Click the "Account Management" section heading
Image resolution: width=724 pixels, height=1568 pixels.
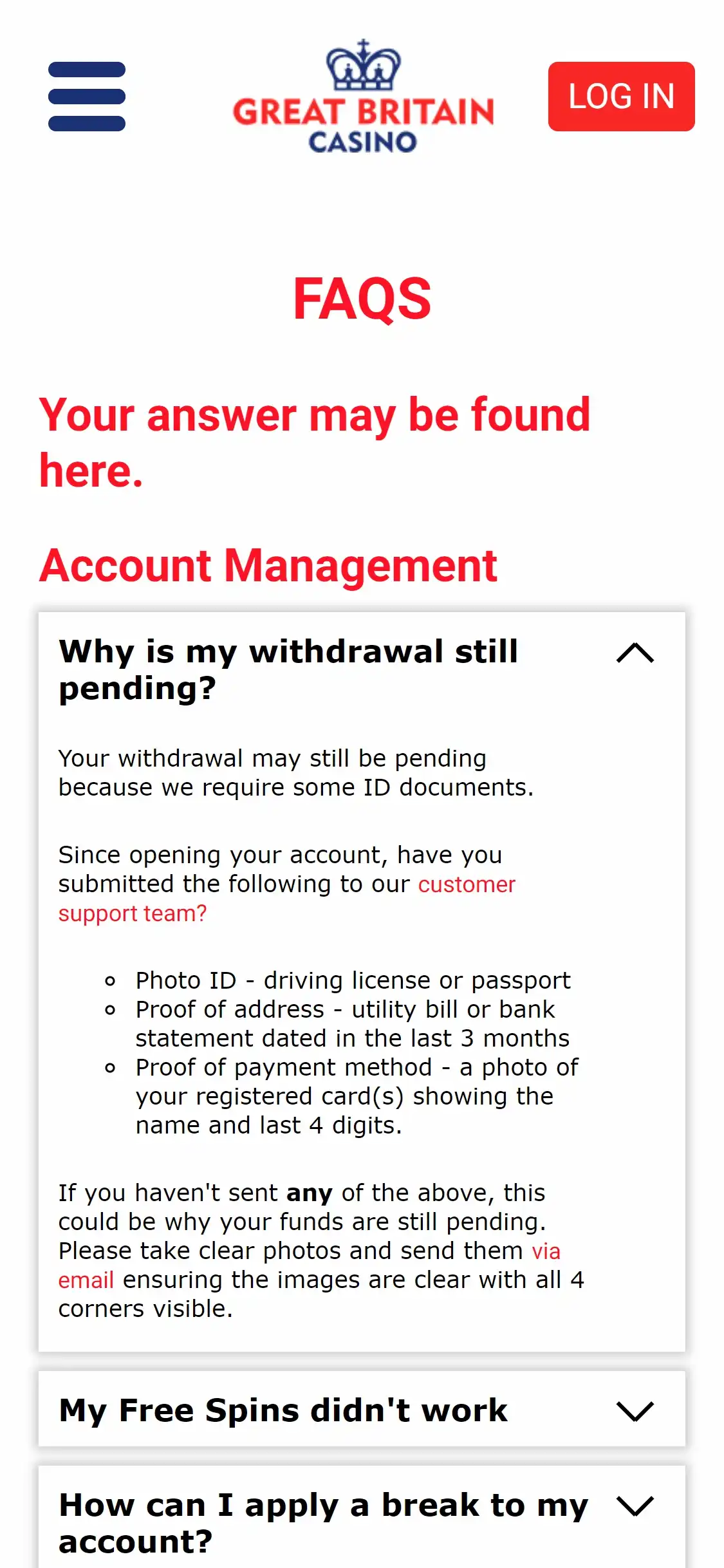coord(268,566)
